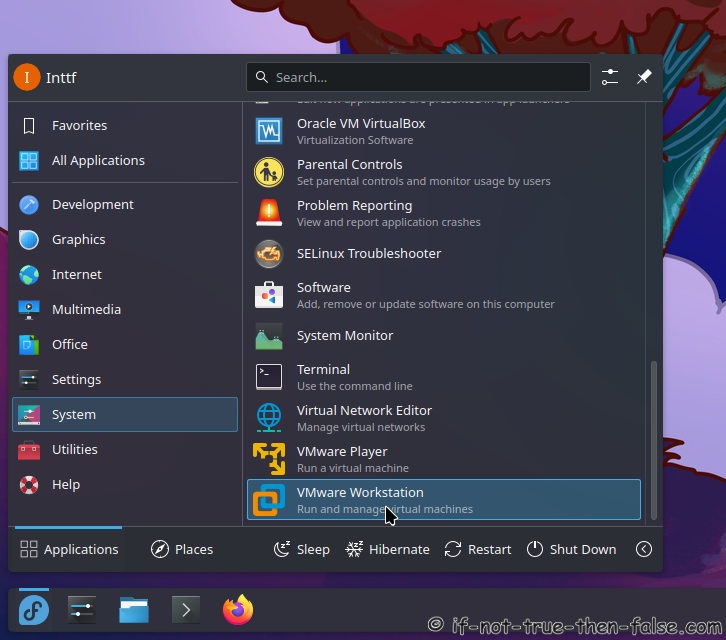Open the Utilities category
The width and height of the screenshot is (726, 640).
click(125, 450)
